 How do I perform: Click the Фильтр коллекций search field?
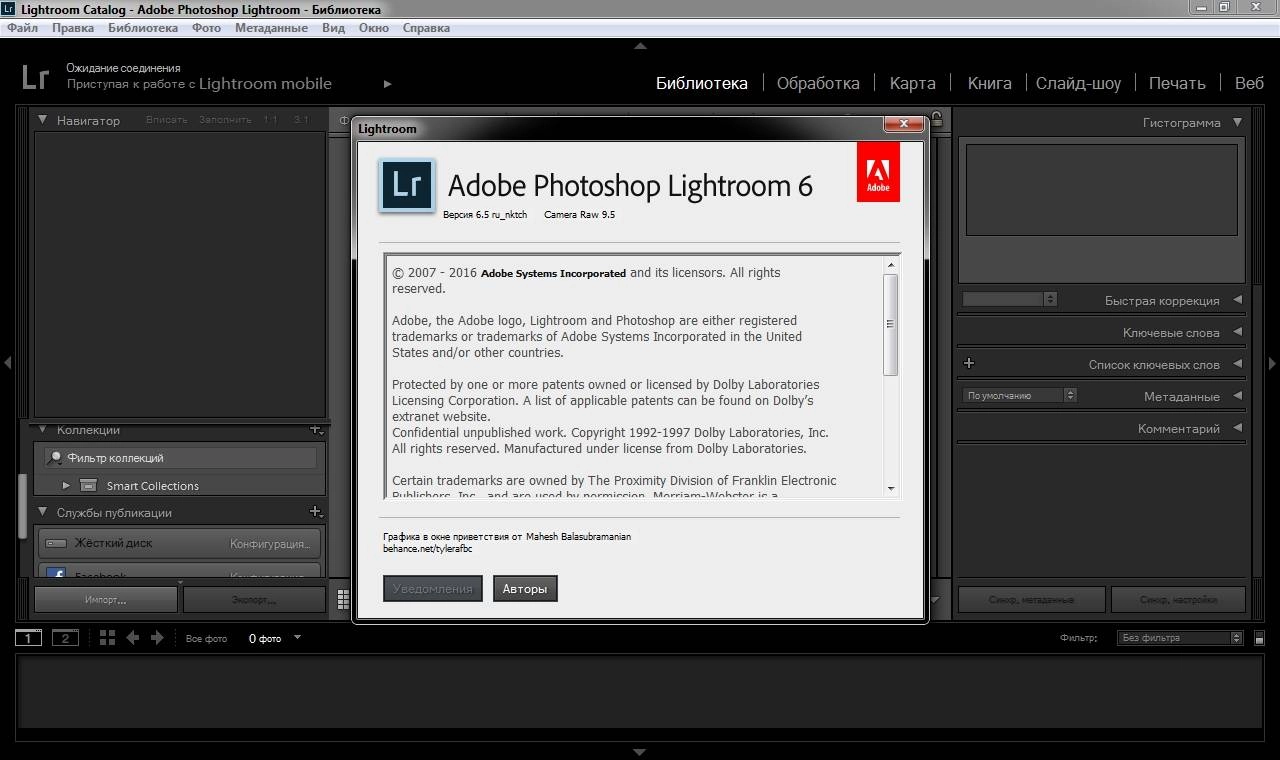click(181, 458)
